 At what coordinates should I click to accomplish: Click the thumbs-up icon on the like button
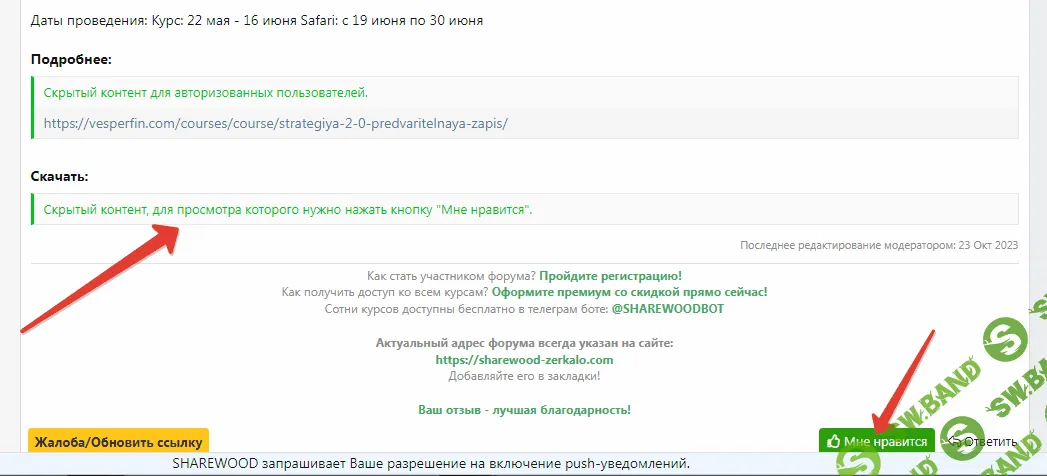(x=832, y=441)
